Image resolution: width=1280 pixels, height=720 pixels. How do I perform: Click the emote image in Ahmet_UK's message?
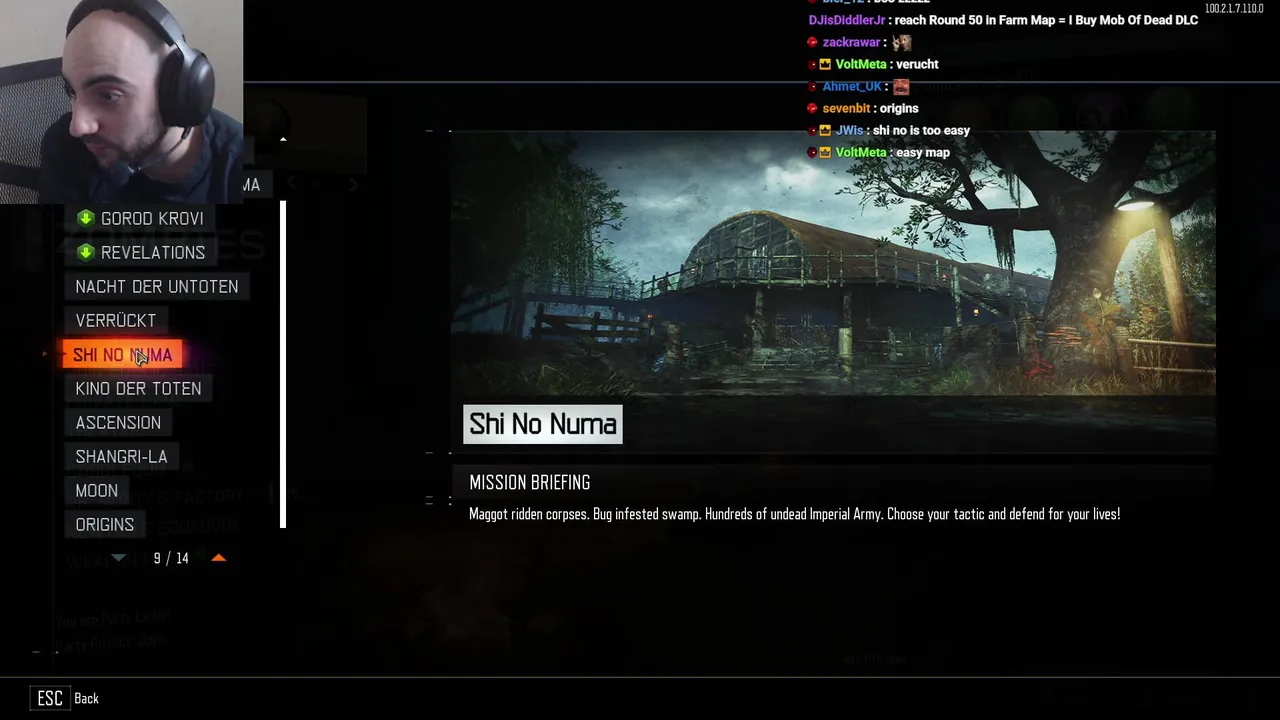(x=901, y=86)
